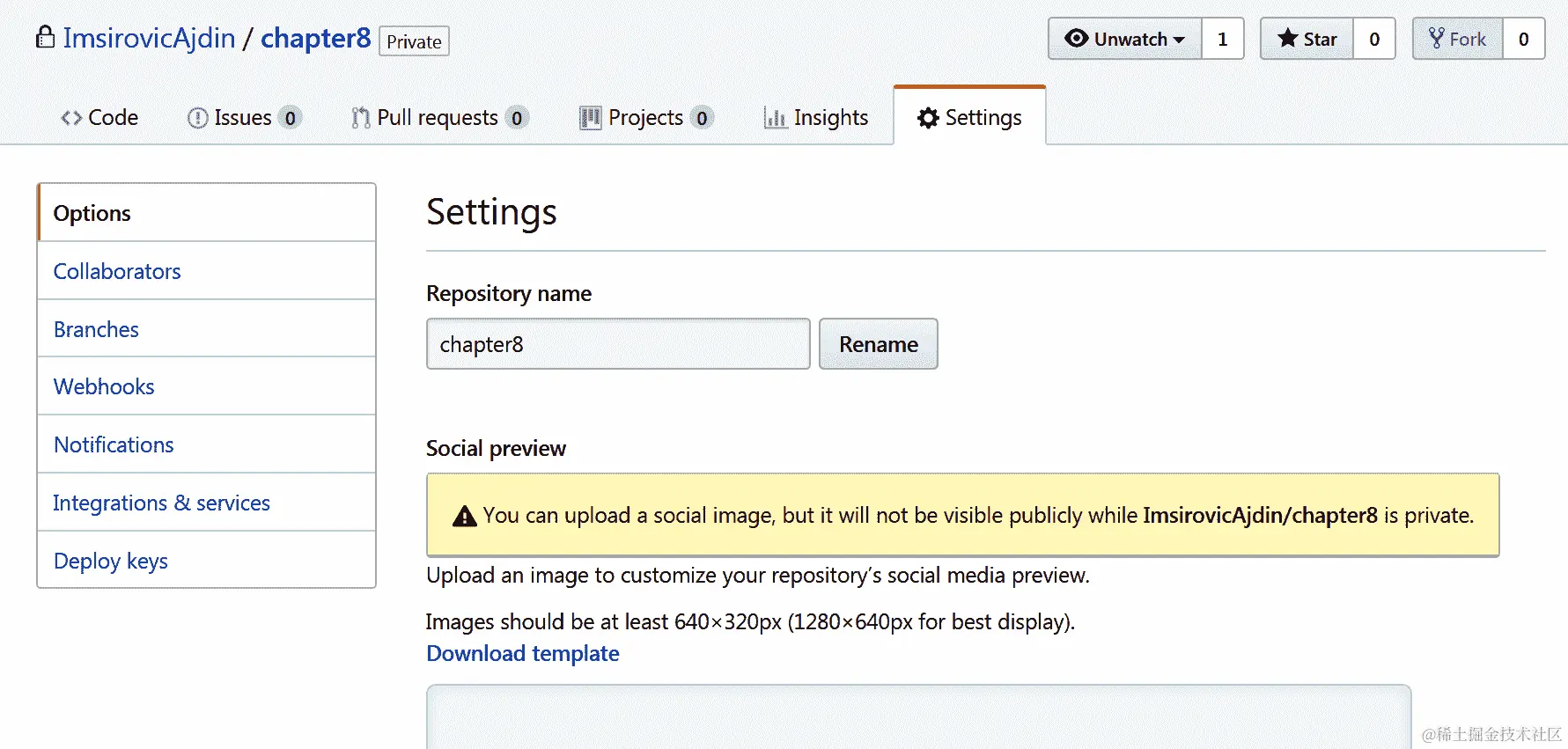Click the lock icon beside ImsirovicAjdin

(x=45, y=37)
